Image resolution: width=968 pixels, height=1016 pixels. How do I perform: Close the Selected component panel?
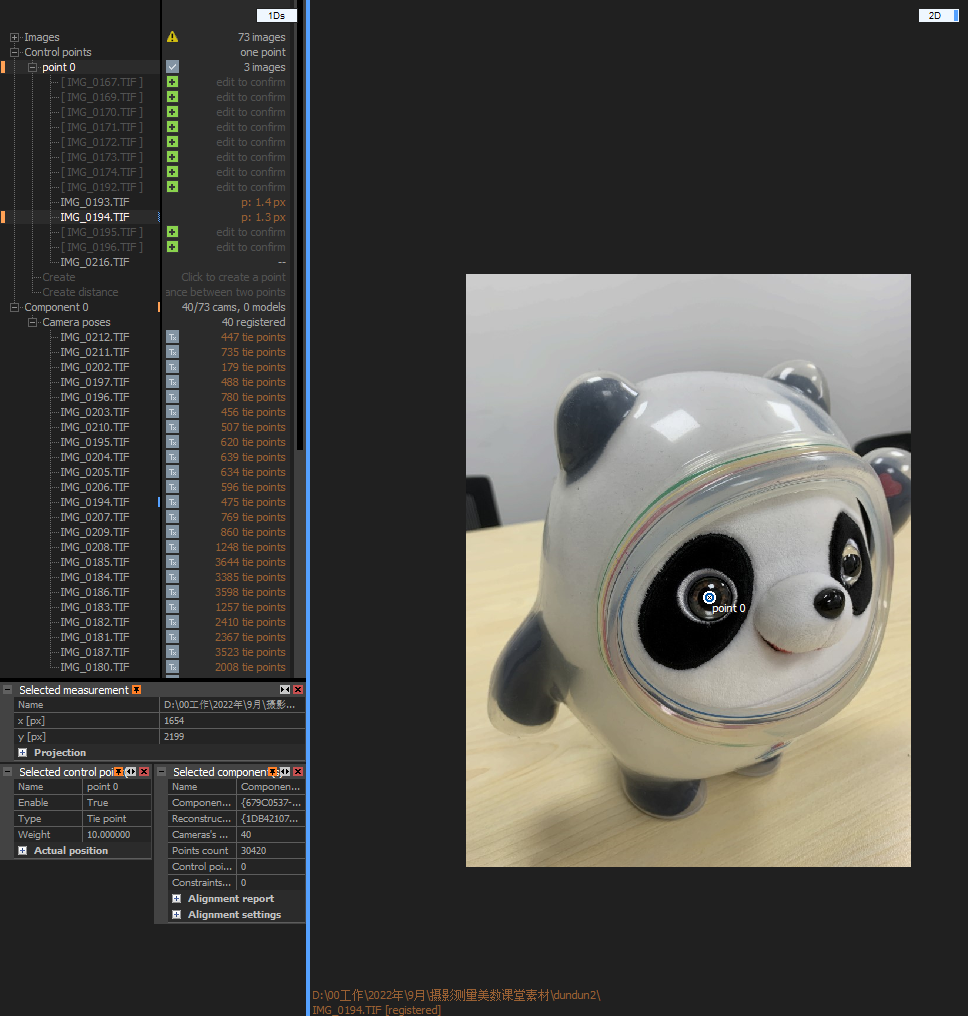(298, 772)
